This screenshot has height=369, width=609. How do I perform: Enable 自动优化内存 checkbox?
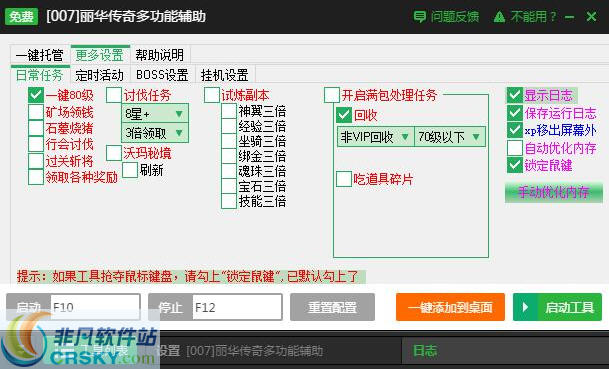pos(515,148)
